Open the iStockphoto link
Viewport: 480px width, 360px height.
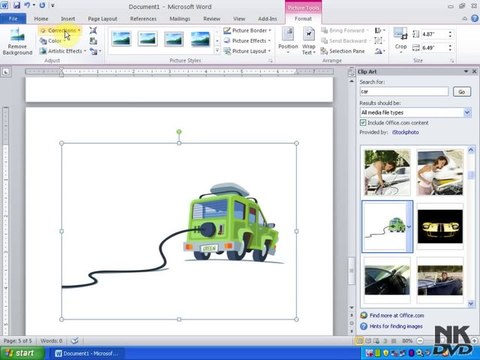(405, 132)
